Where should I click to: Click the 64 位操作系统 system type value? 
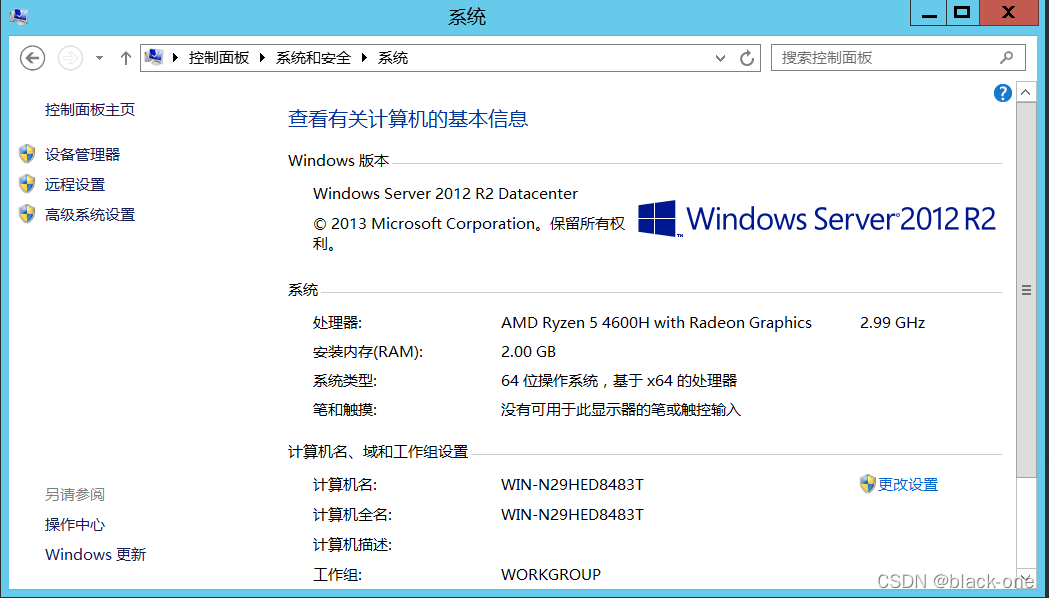(619, 381)
